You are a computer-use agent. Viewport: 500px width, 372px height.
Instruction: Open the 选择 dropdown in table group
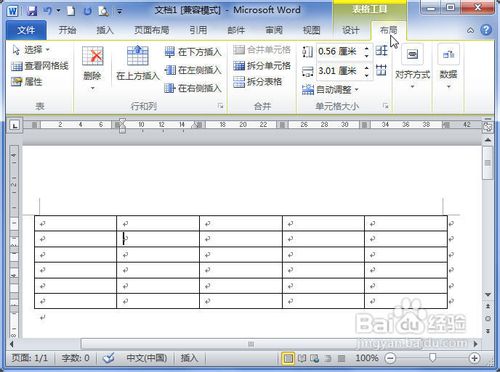pyautogui.click(x=31, y=50)
